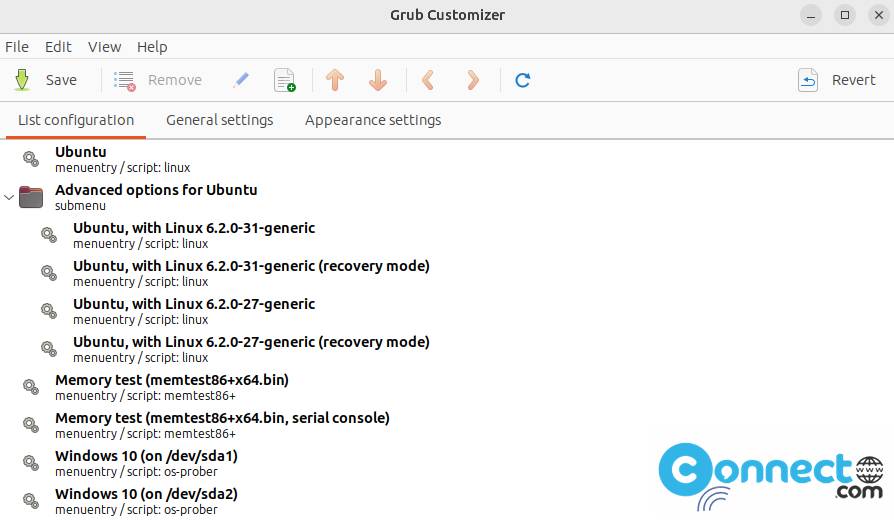Image resolution: width=894 pixels, height=522 pixels.
Task: Click the Remove entry toolbar button
Action: 157,80
